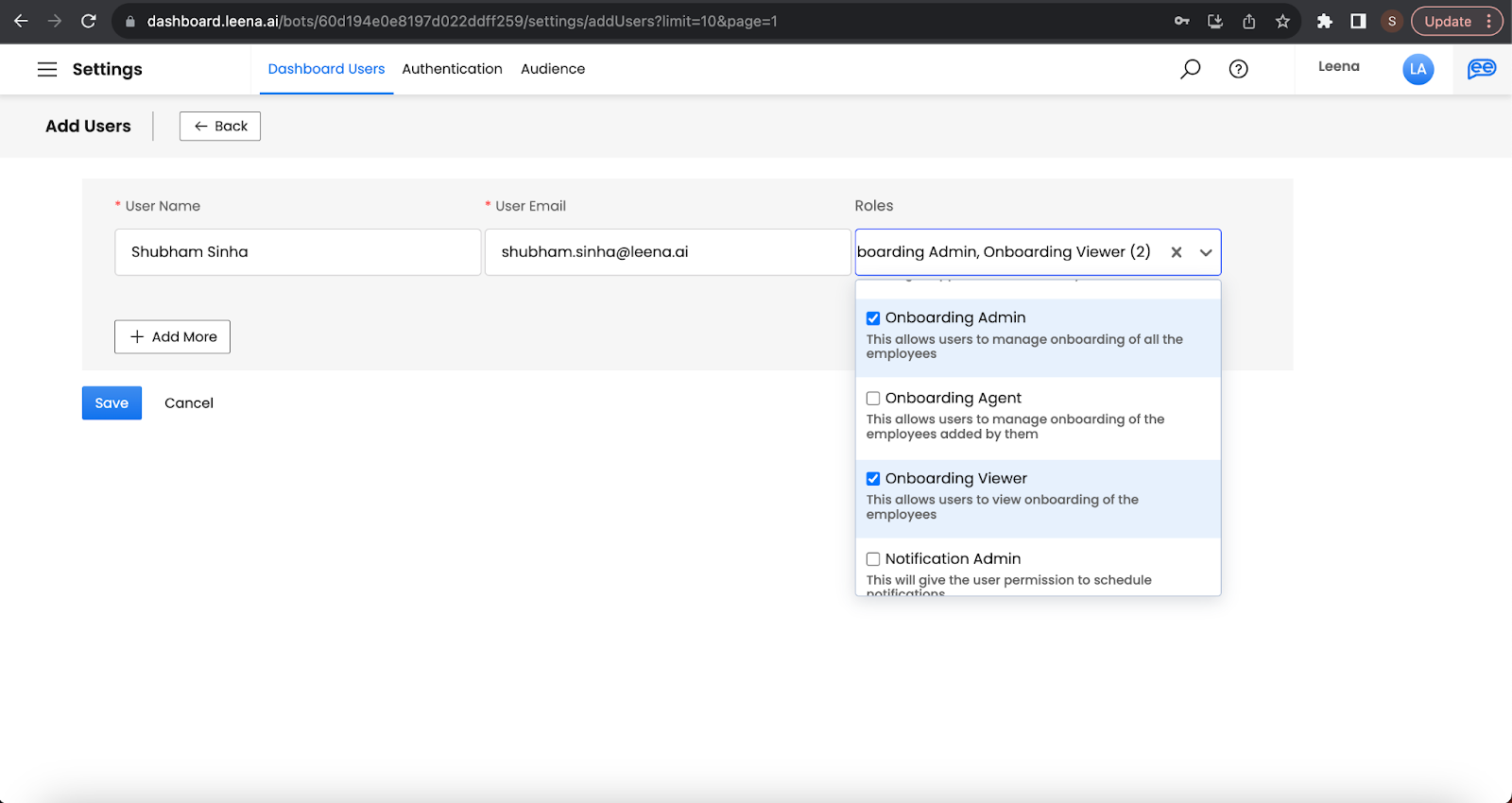Click the share page icon

pyautogui.click(x=1249, y=21)
